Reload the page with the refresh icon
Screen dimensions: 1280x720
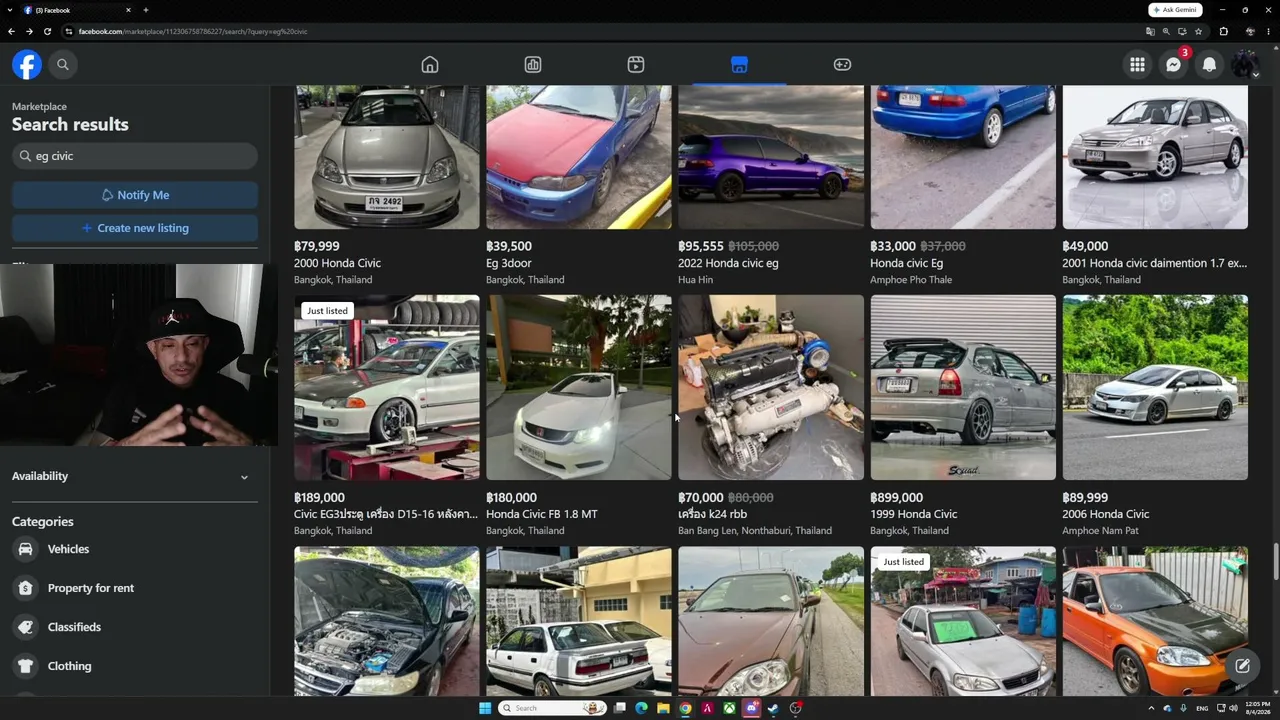(x=47, y=31)
